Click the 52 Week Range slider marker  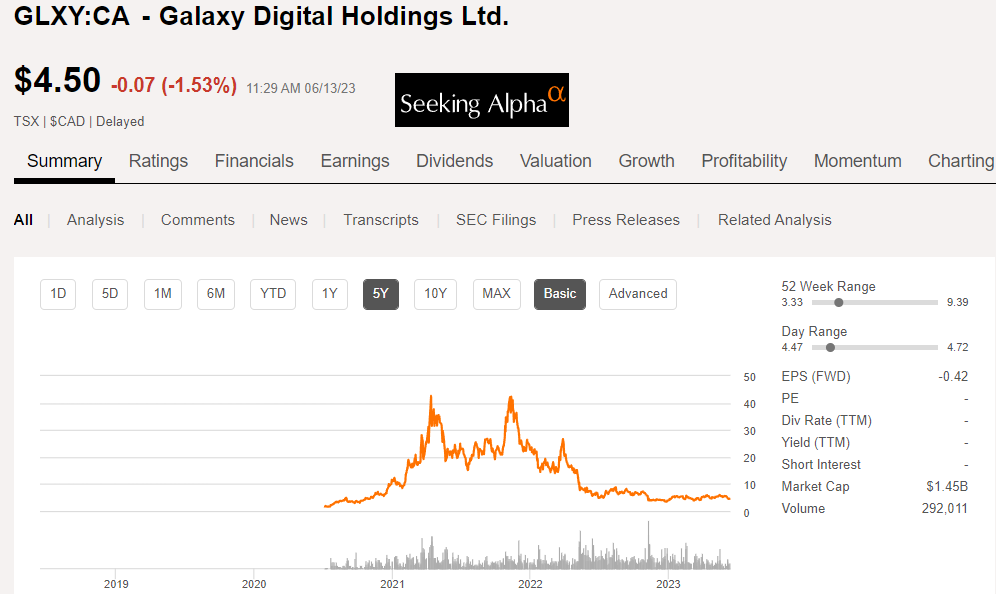tap(838, 302)
